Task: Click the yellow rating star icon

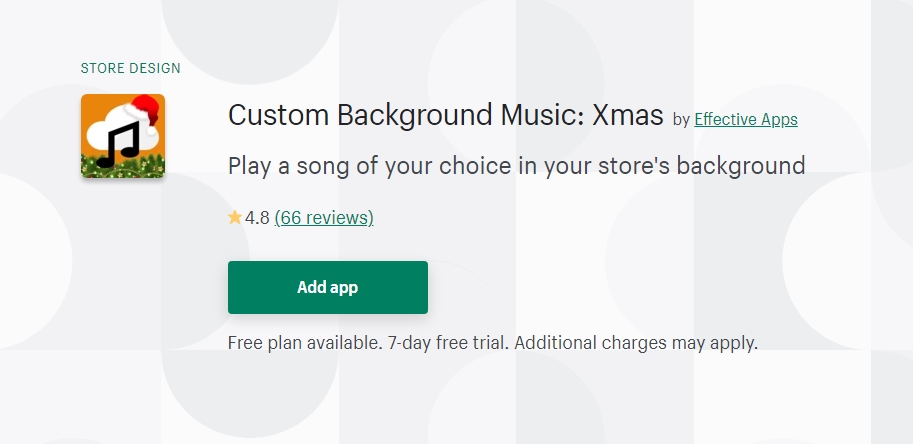Action: click(x=235, y=218)
